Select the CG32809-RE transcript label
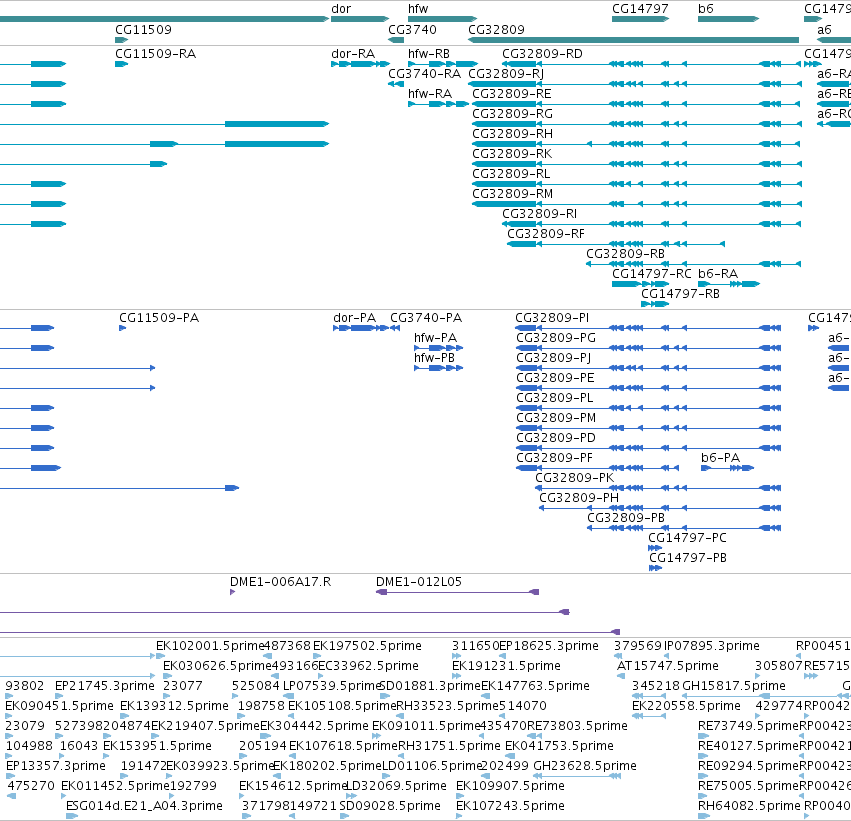This screenshot has height=821, width=851. (512, 94)
